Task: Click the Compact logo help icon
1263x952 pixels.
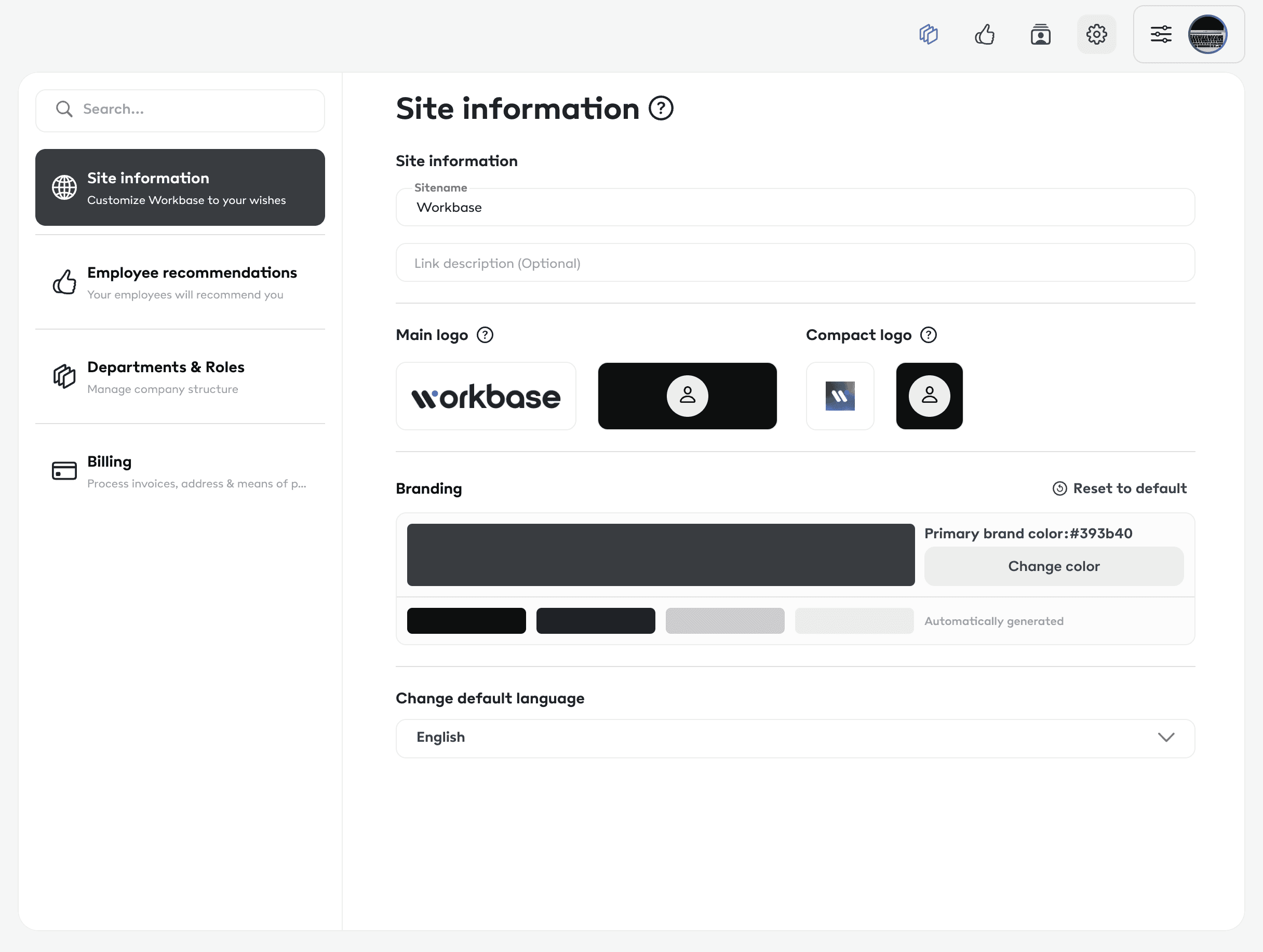Action: point(929,335)
